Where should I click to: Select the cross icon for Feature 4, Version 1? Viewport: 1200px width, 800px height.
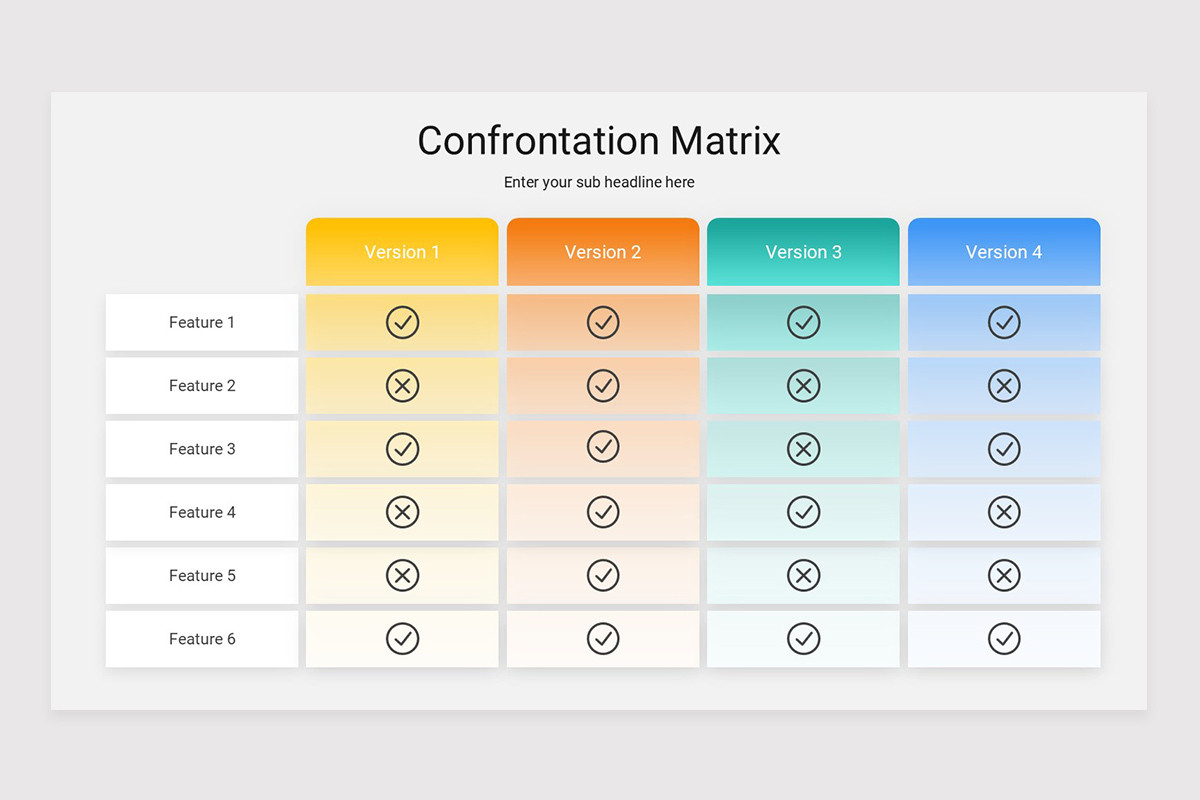402,512
